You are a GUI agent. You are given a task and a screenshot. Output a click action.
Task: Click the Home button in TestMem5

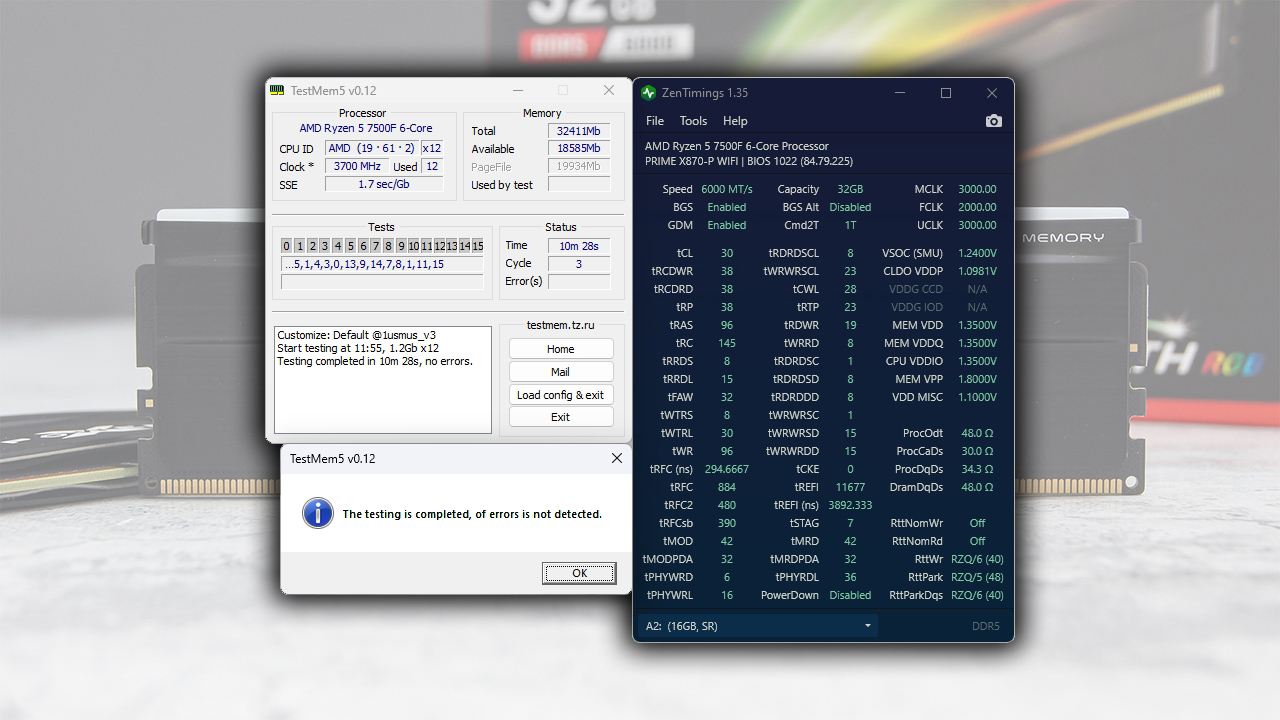click(561, 349)
